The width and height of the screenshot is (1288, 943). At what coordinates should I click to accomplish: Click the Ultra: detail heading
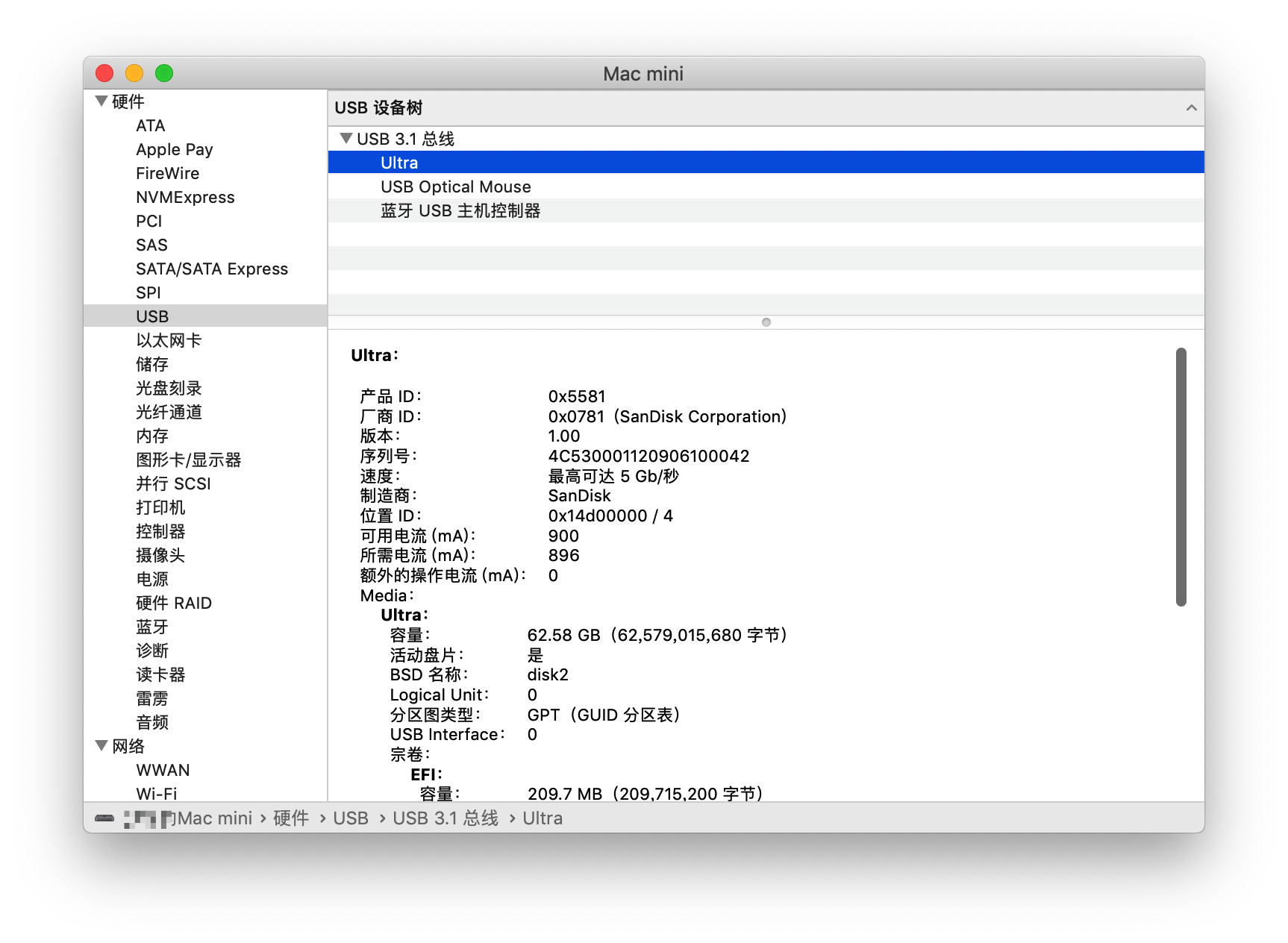pyautogui.click(x=375, y=355)
